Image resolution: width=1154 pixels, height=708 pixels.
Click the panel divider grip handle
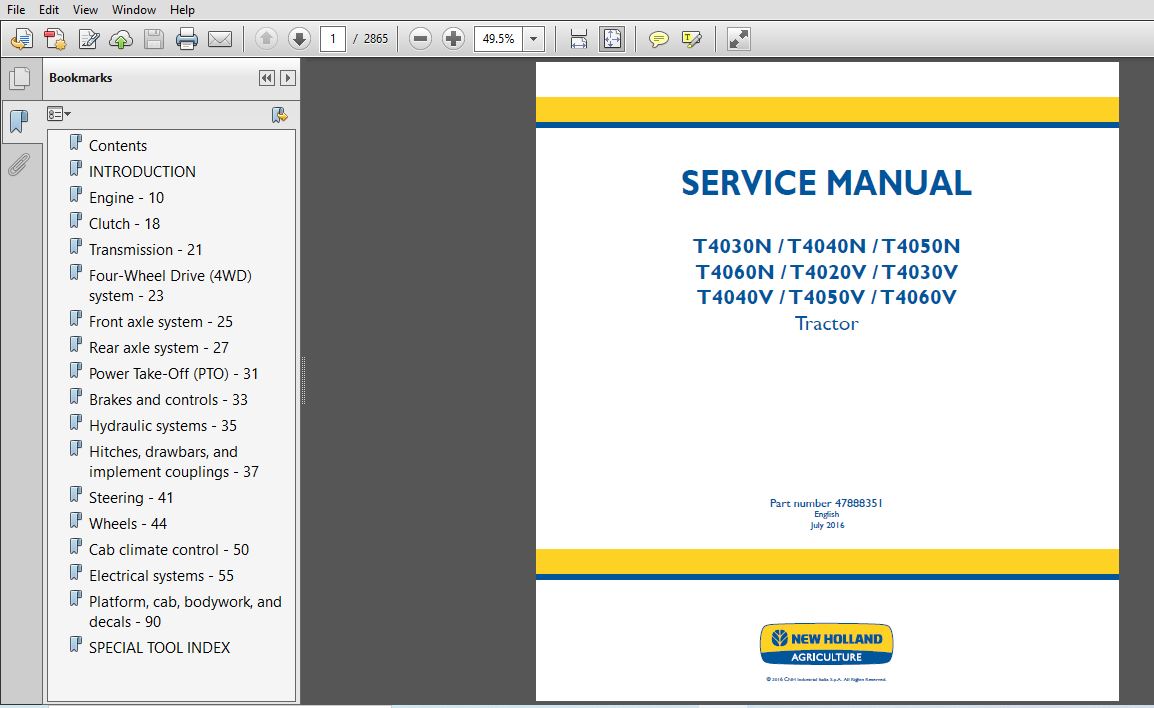click(303, 380)
